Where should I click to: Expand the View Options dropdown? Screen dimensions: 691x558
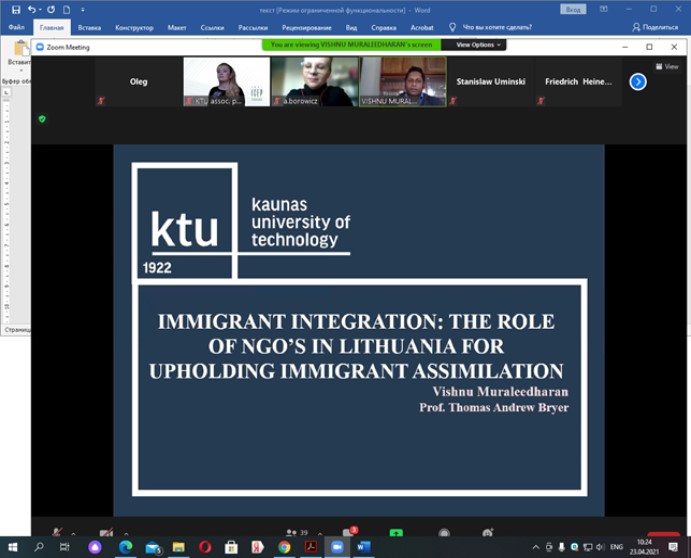click(x=477, y=45)
